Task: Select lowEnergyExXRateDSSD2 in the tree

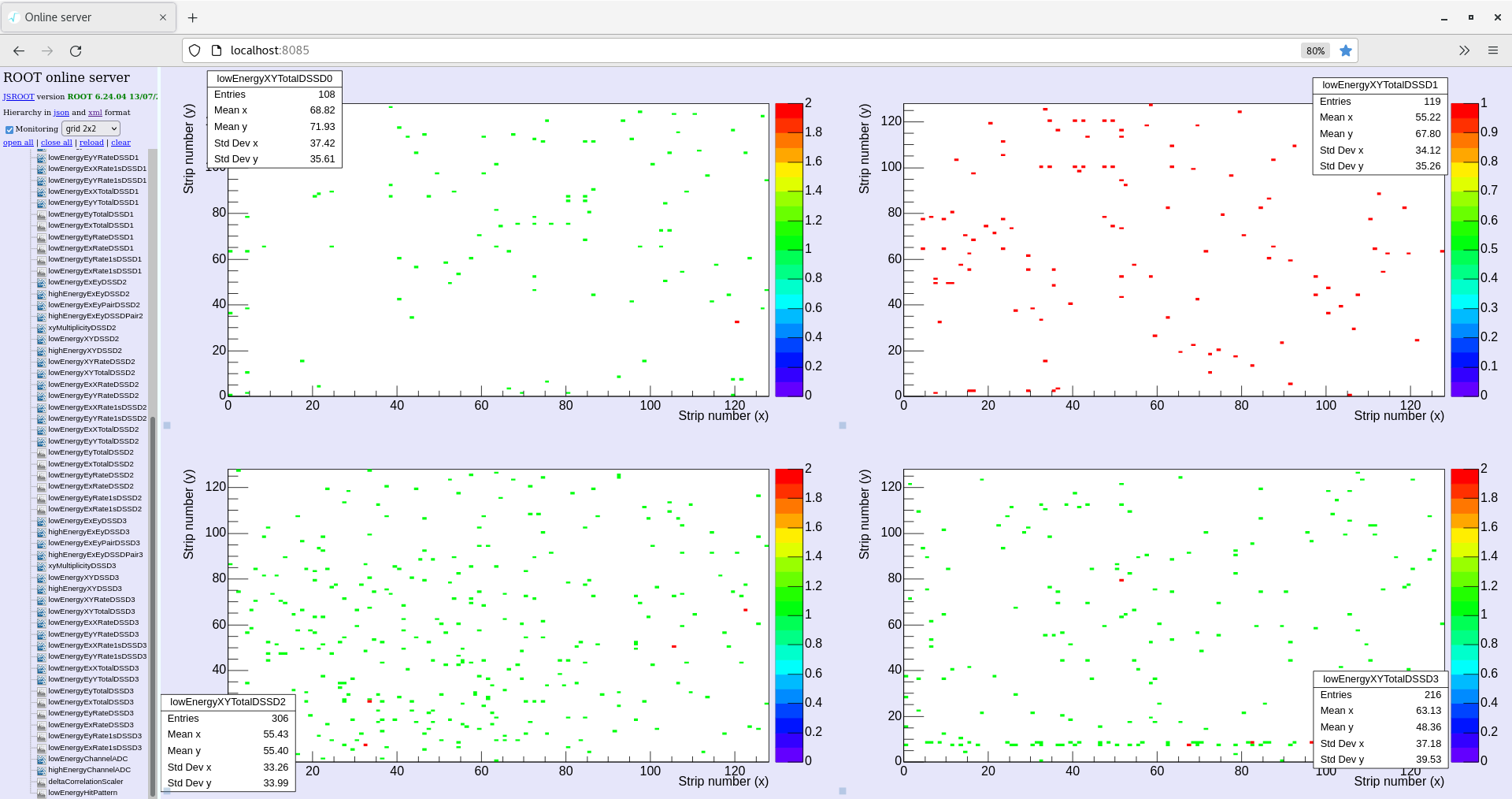Action: click(93, 385)
